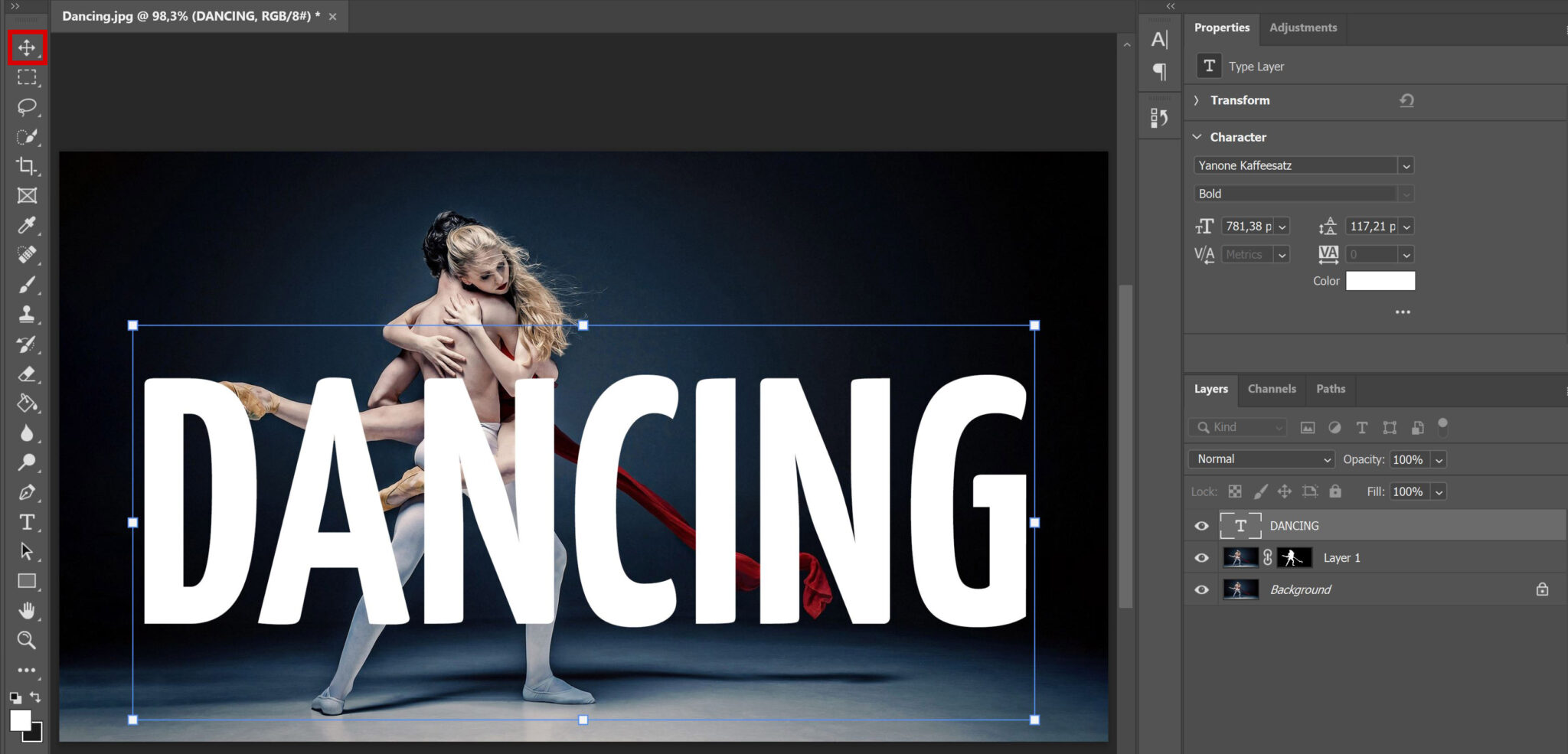1568x754 pixels.
Task: Select the Type tool in the toolbar
Action: (27, 523)
